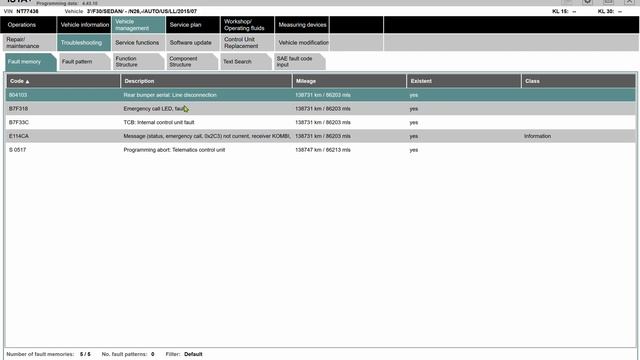Sort by Existent column header

tap(464, 81)
